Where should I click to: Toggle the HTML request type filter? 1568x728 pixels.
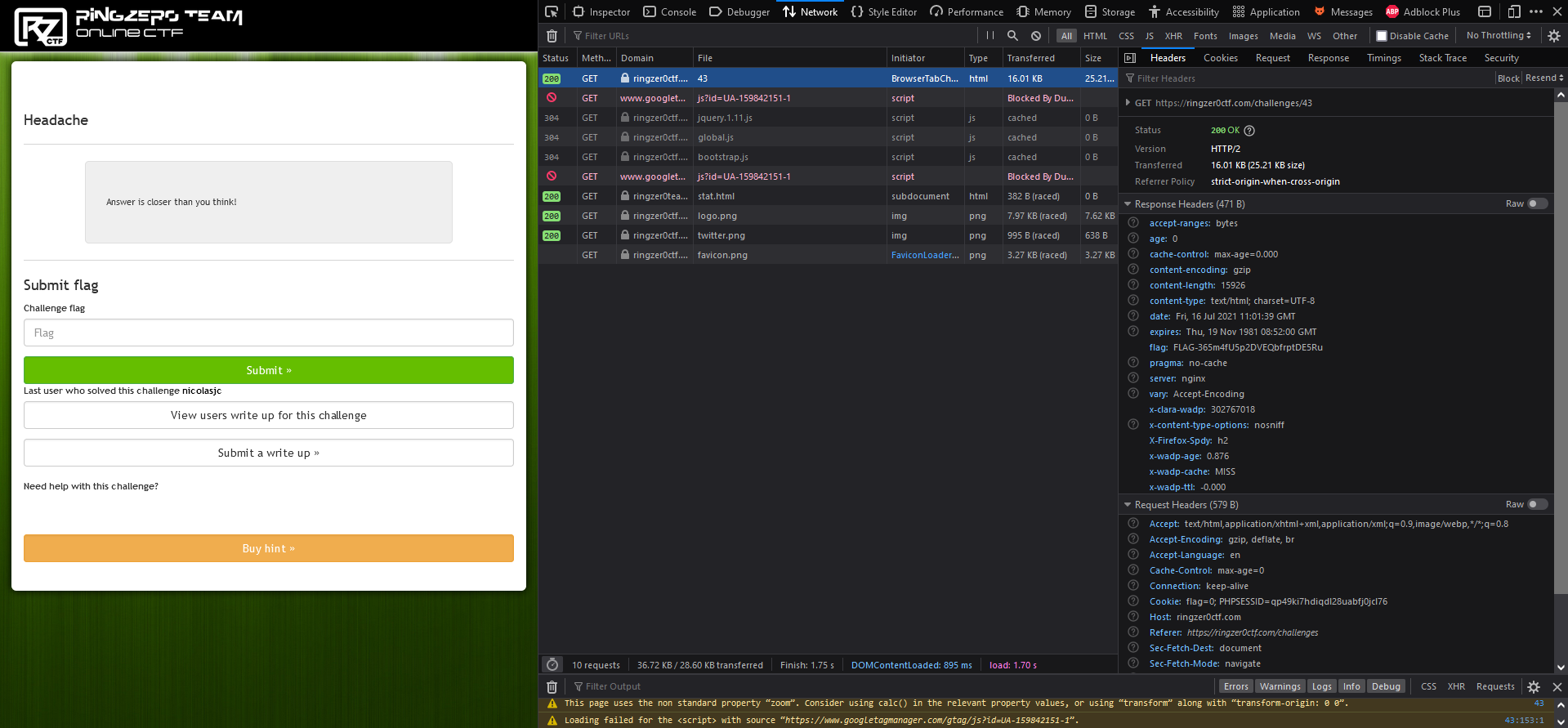[x=1095, y=36]
